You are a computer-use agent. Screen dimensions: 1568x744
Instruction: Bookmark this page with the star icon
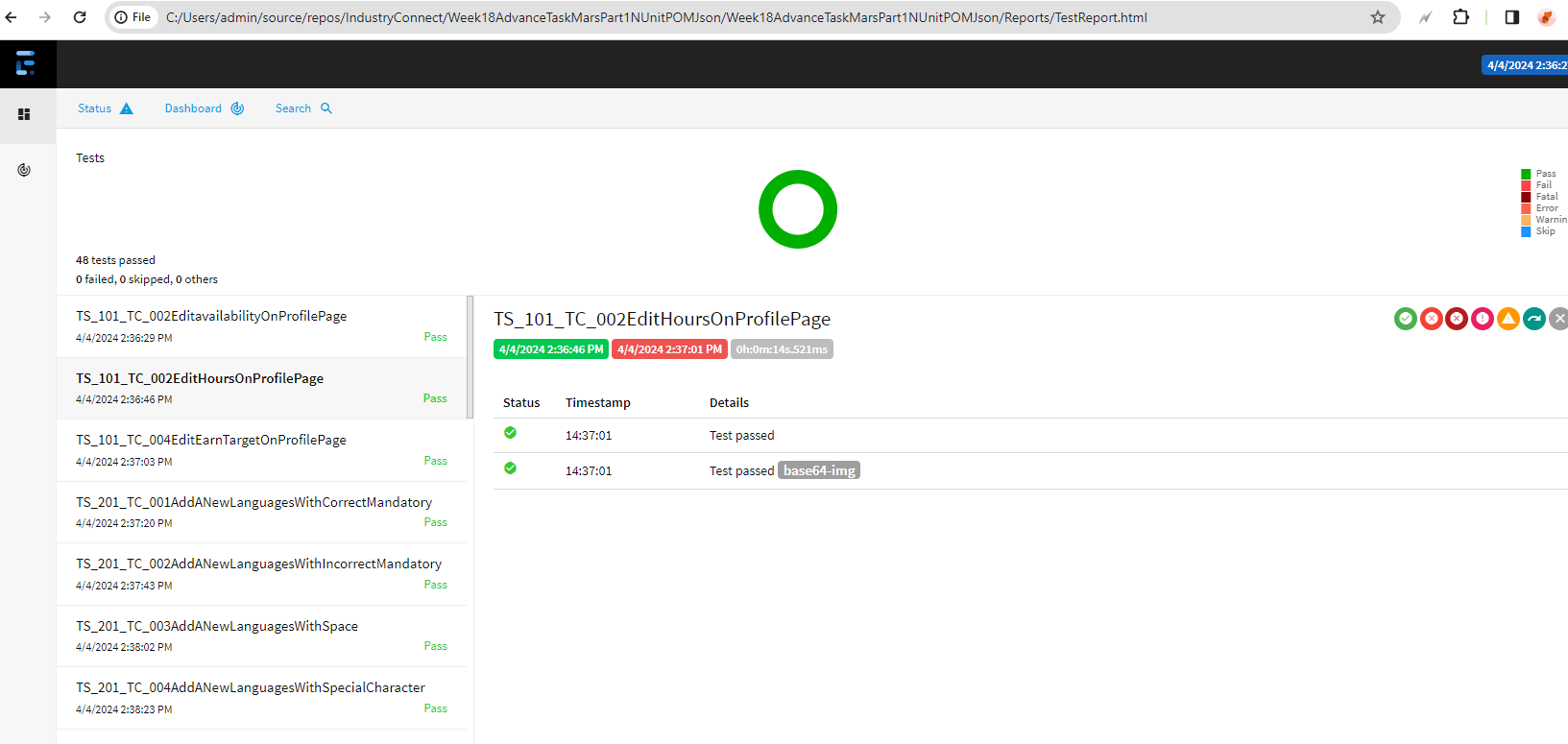coord(1378,17)
